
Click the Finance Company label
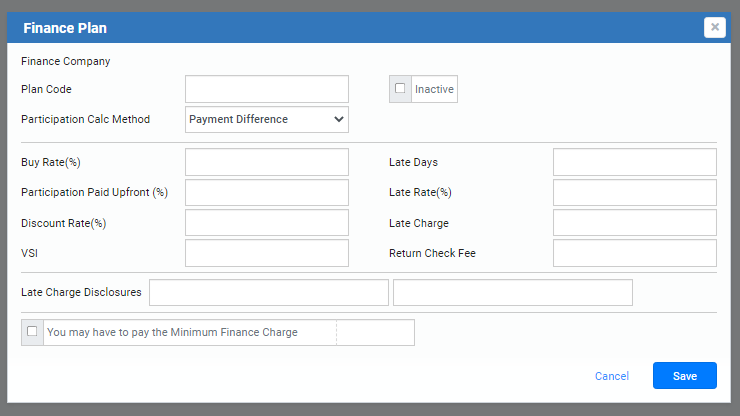tap(66, 61)
